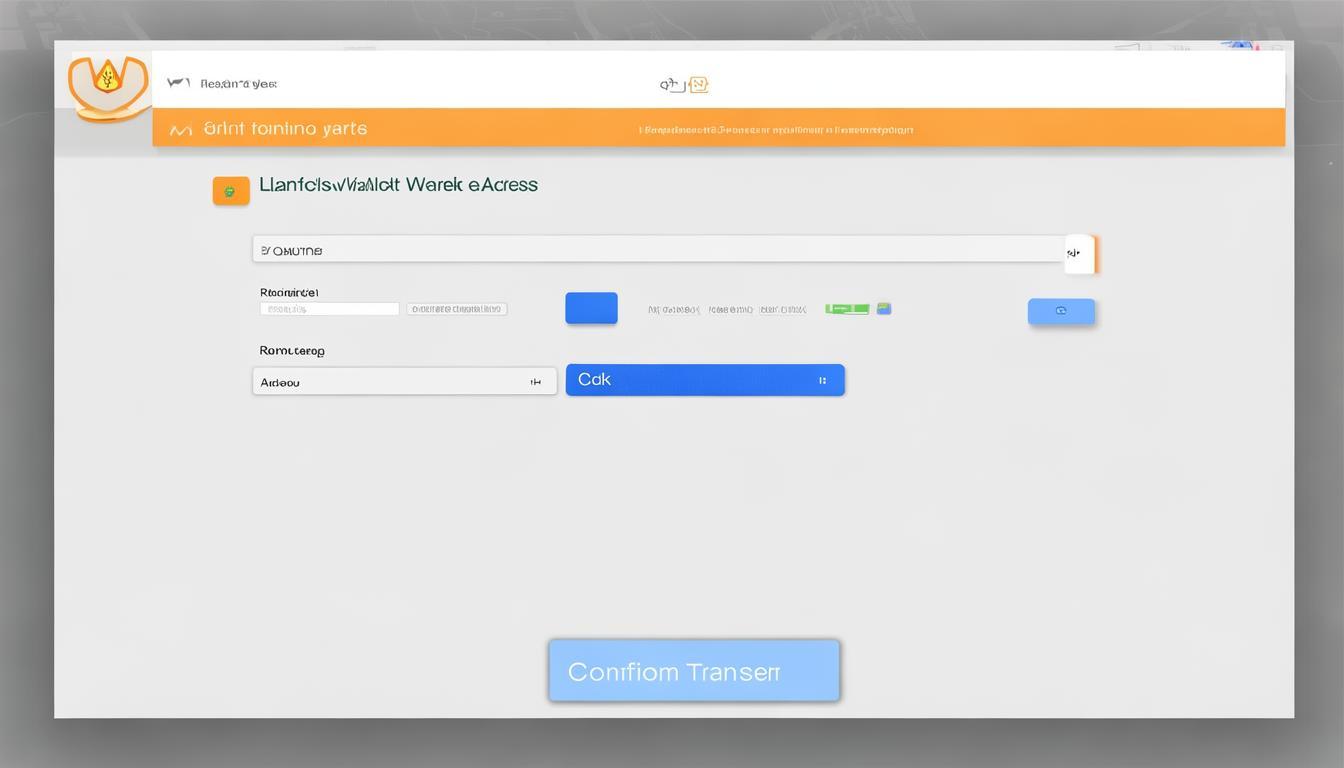Click the Confirm Transfer button
The height and width of the screenshot is (768, 1344).
pyautogui.click(x=694, y=671)
